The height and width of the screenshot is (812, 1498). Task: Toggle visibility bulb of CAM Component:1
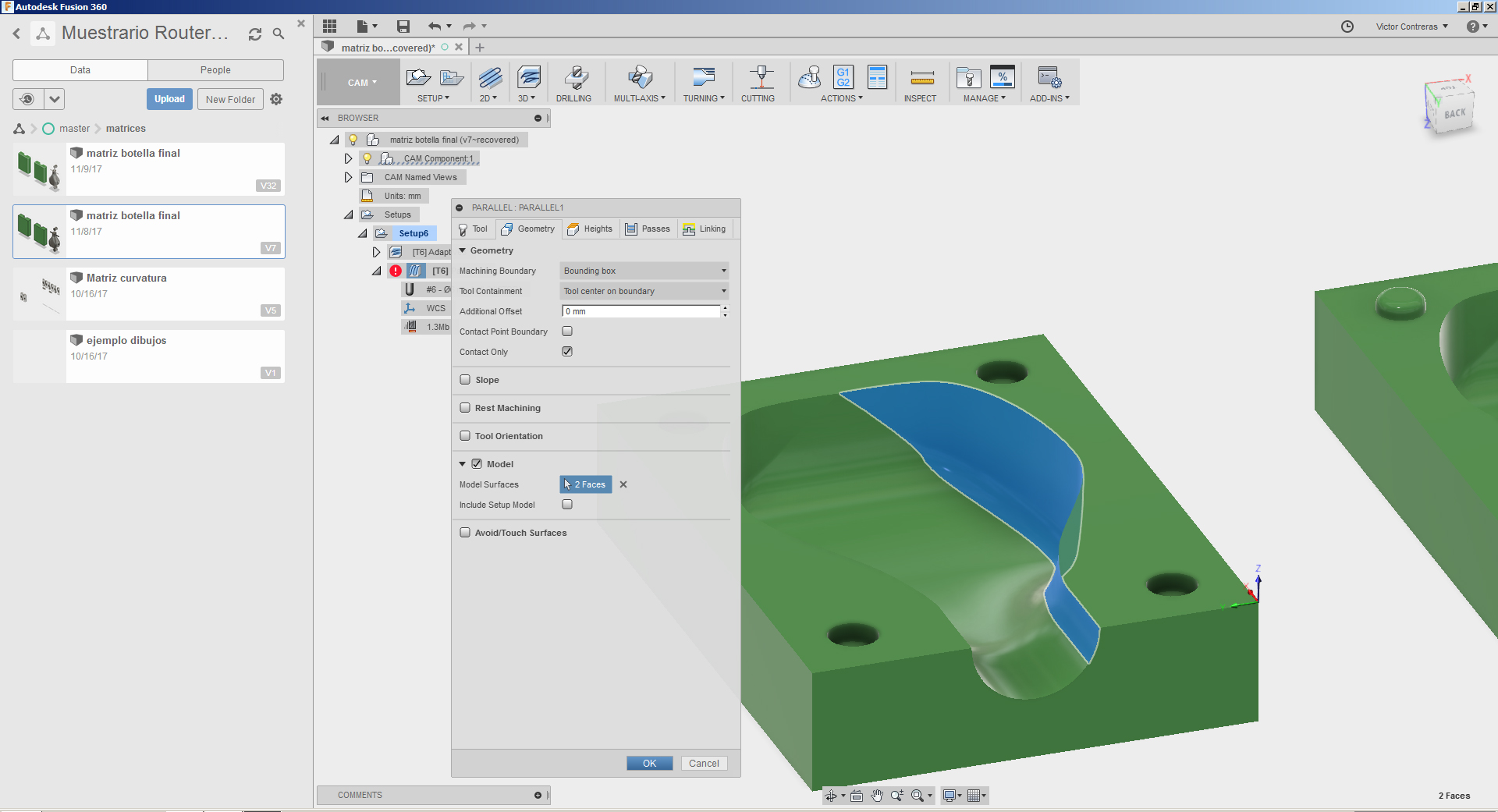pos(367,158)
